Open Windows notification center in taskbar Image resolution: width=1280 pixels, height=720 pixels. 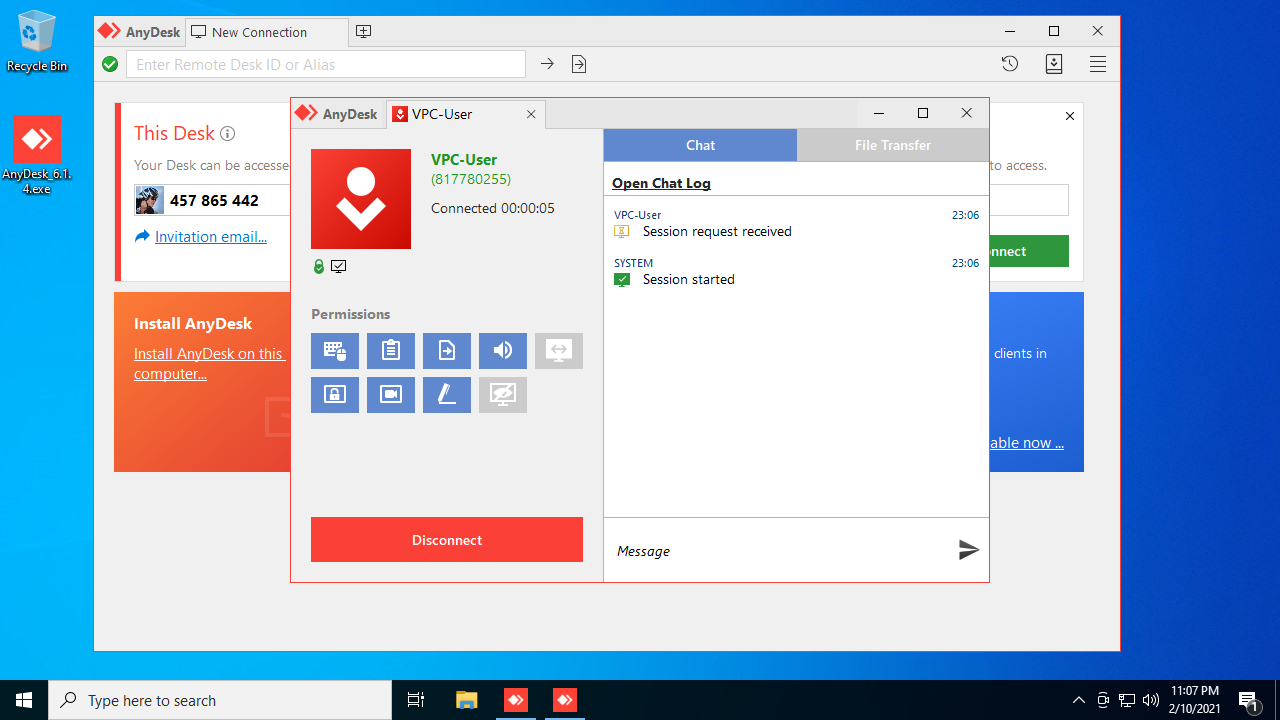[x=1248, y=700]
